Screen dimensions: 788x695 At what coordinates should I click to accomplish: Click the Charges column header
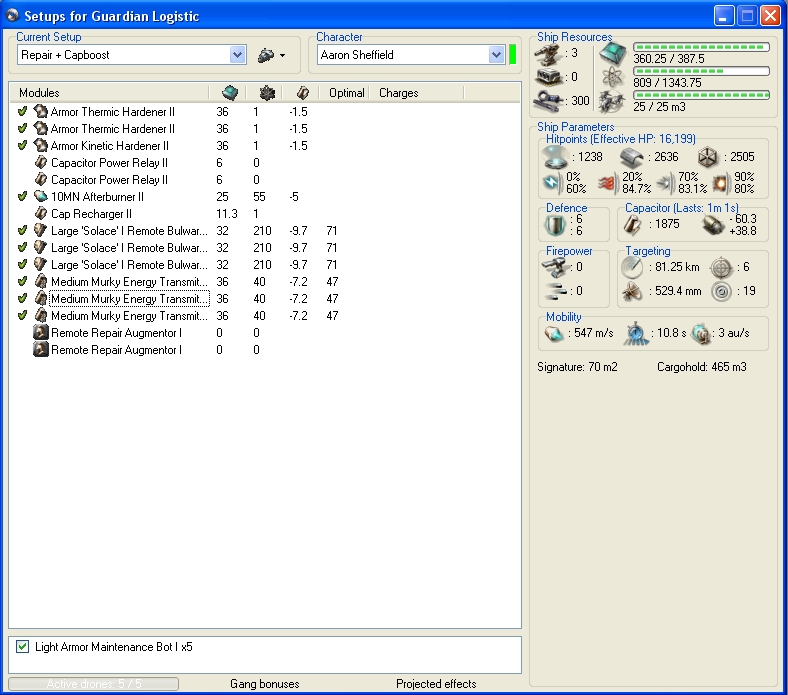(x=417, y=93)
